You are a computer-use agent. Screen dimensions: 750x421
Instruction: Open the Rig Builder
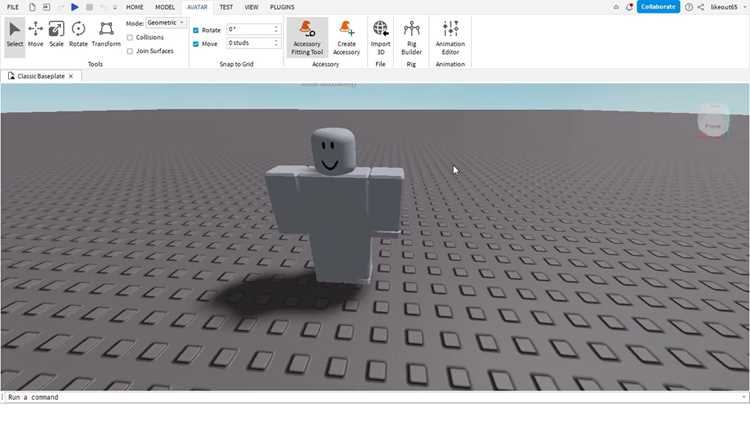pos(411,38)
